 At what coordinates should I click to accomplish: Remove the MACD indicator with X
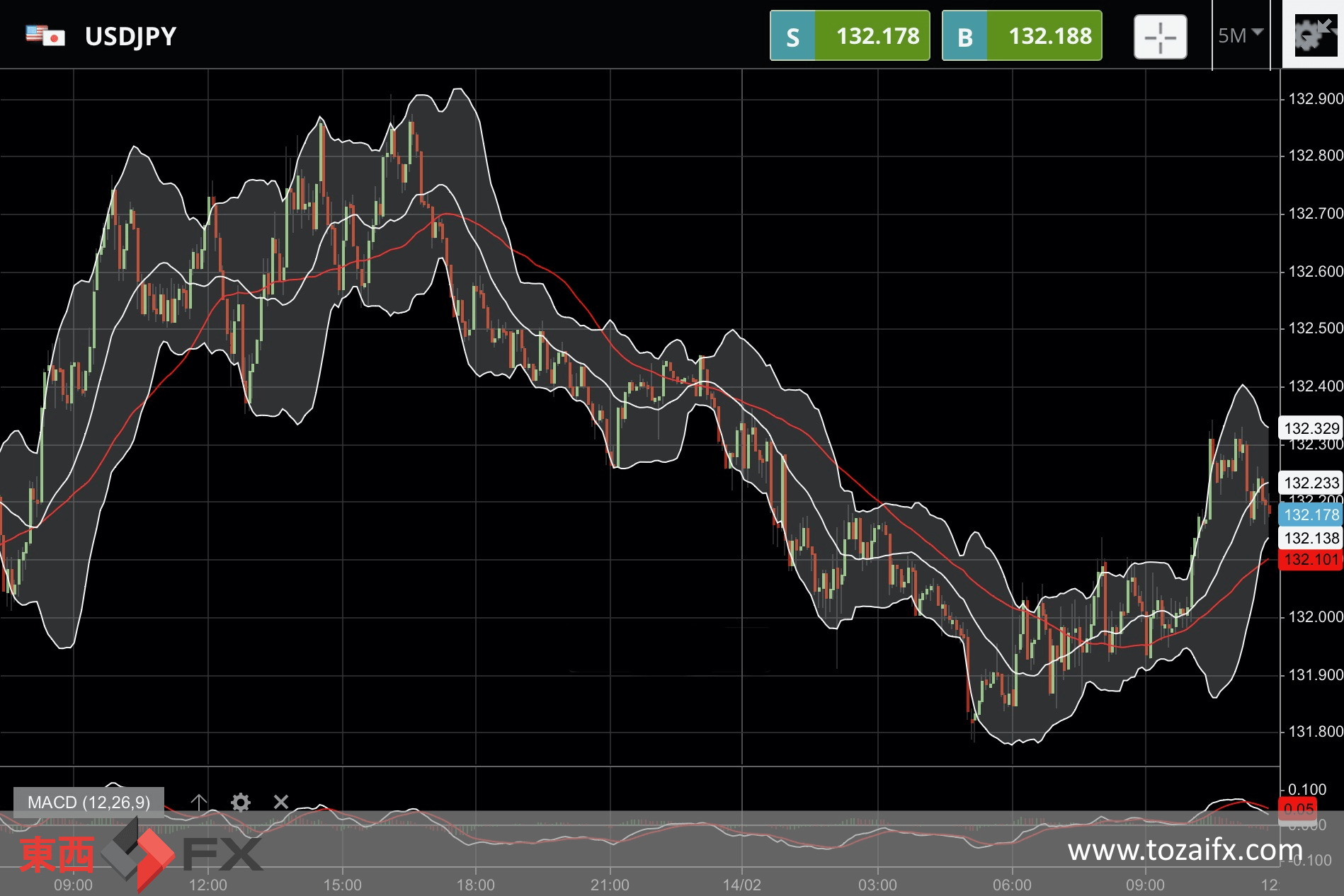click(281, 802)
